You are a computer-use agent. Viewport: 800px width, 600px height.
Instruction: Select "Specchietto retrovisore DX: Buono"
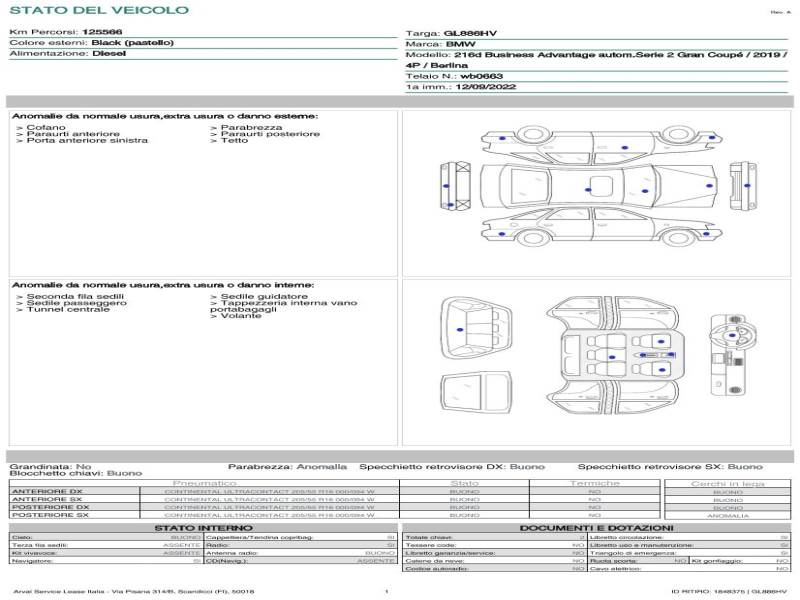point(452,467)
